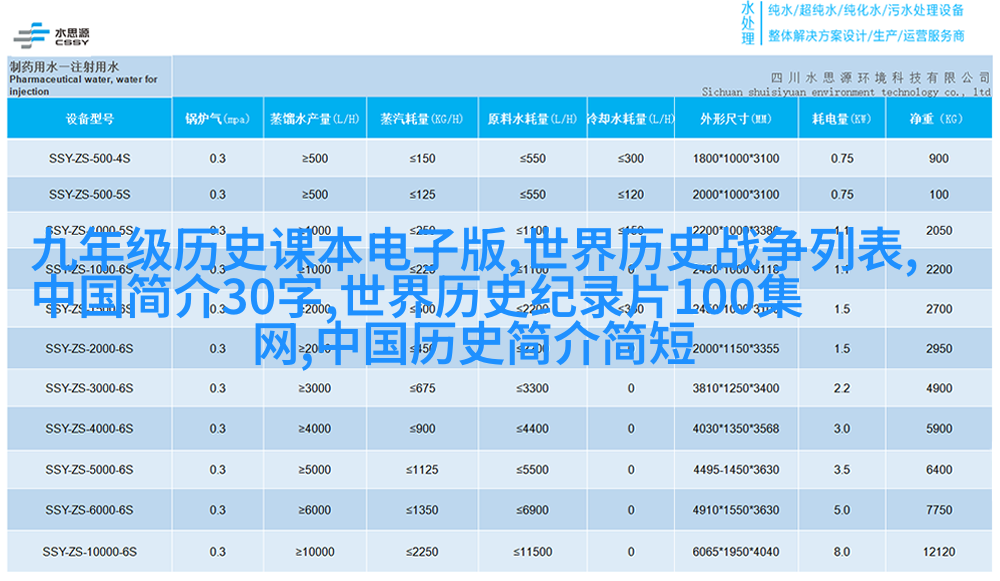Click the ≥10000 distilled water output cell
This screenshot has height=581, width=1000.
(313, 551)
